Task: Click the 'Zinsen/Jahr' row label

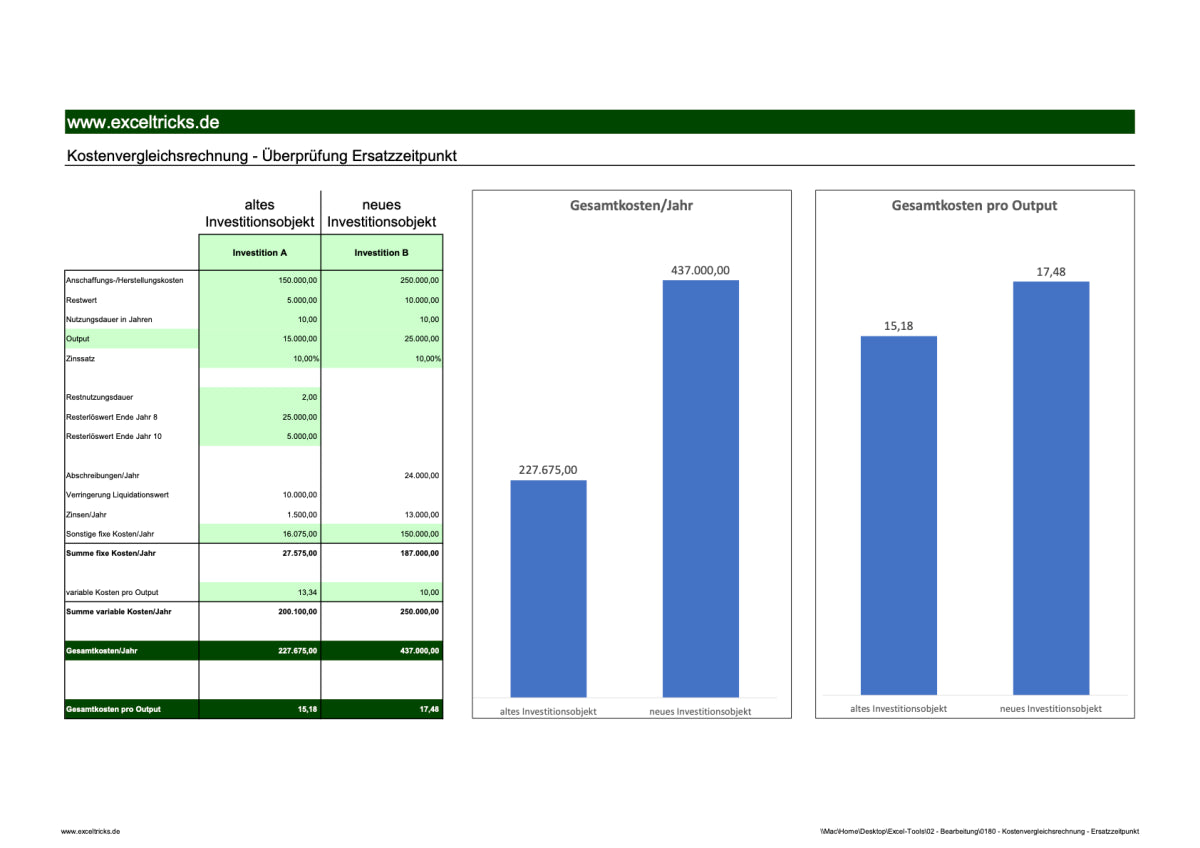Action: coord(87,514)
